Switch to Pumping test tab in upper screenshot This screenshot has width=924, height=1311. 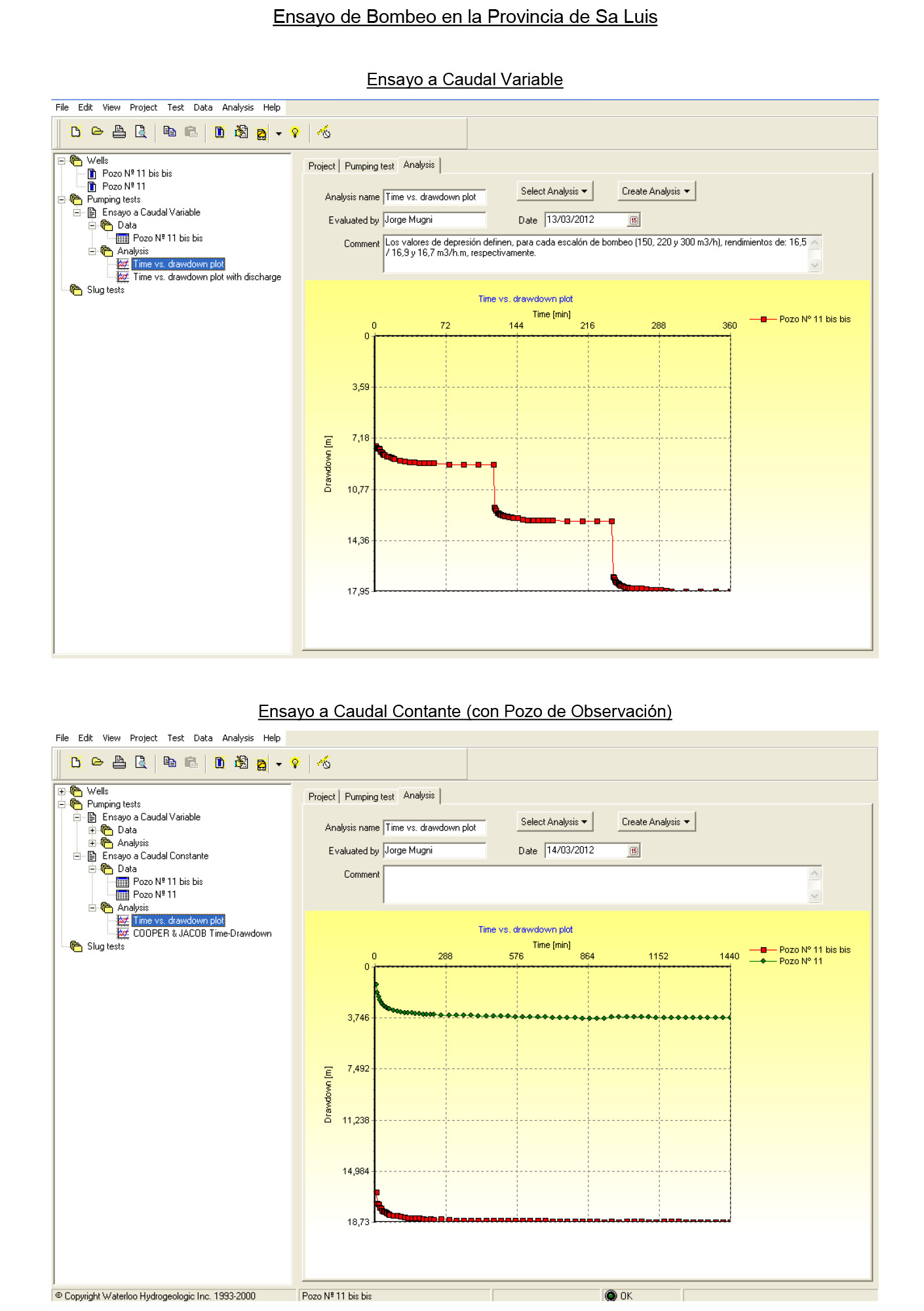tap(370, 166)
